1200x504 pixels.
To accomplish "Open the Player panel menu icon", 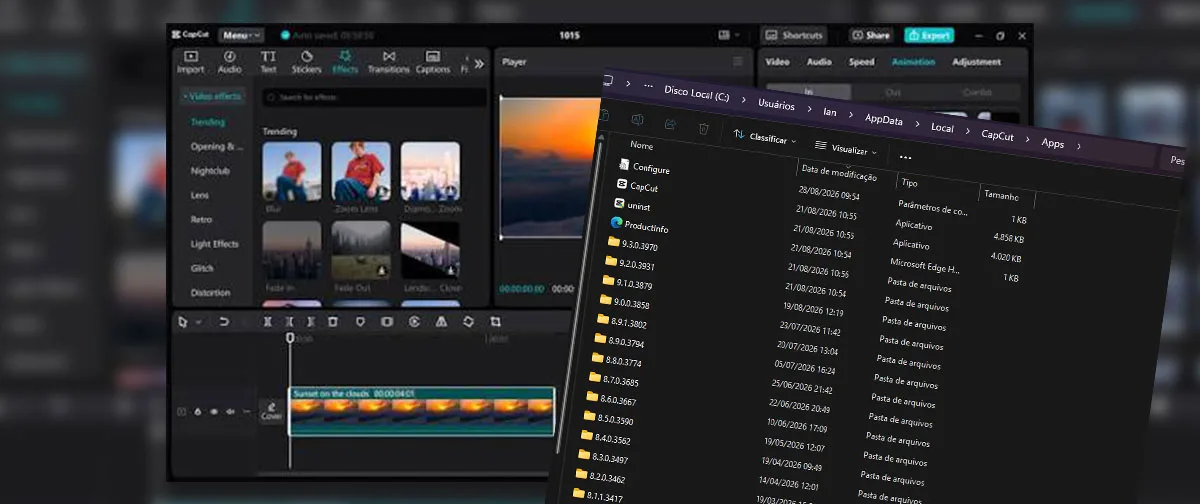I will [x=738, y=62].
